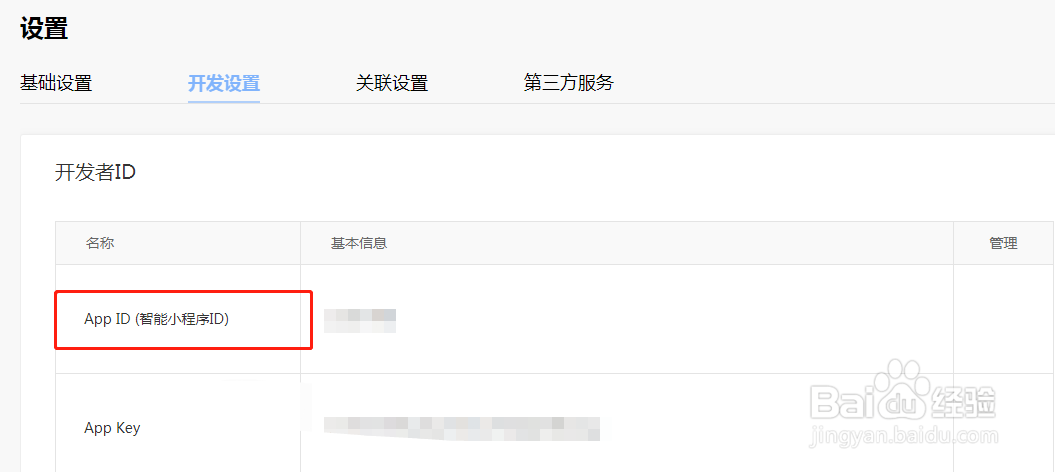1055x472 pixels.
Task: Go to the 第三方服务 tab
Action: point(569,83)
